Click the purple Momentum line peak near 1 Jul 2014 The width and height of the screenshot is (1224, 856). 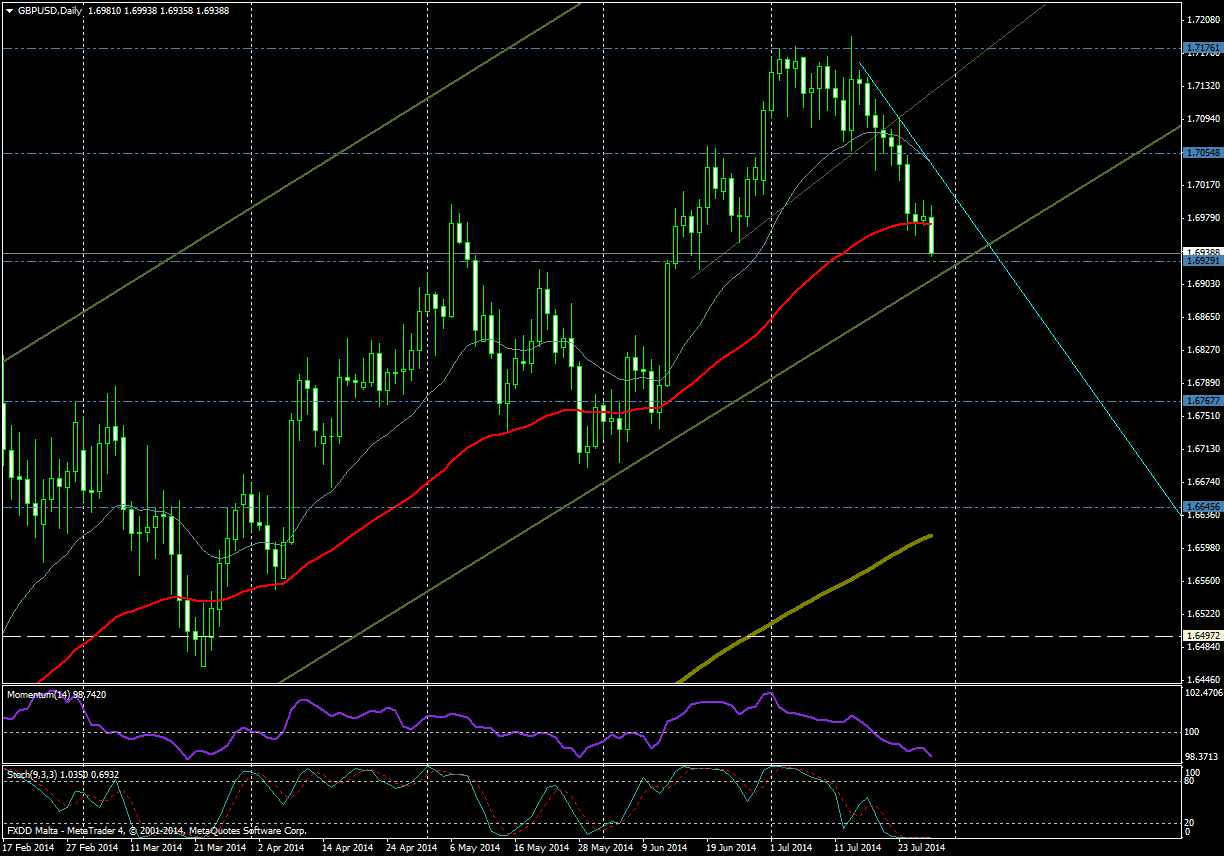(x=768, y=693)
